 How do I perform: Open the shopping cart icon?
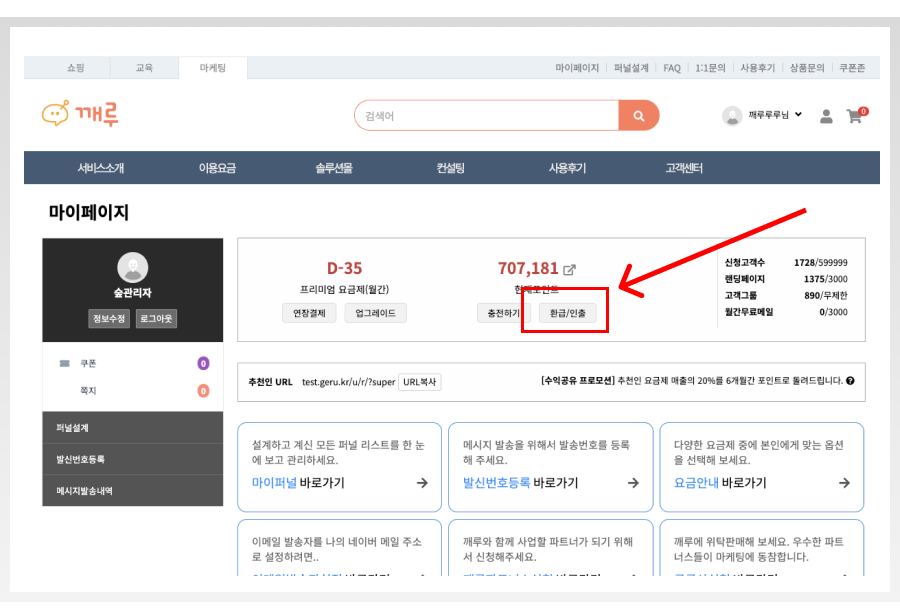854,116
